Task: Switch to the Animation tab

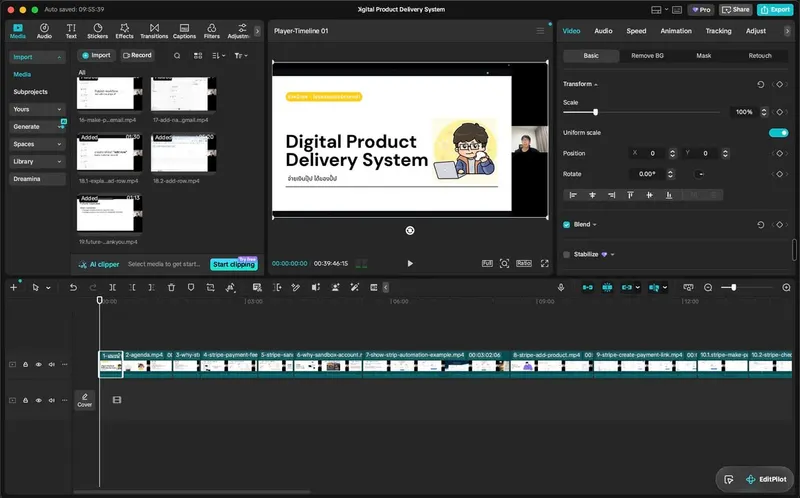Action: click(676, 31)
